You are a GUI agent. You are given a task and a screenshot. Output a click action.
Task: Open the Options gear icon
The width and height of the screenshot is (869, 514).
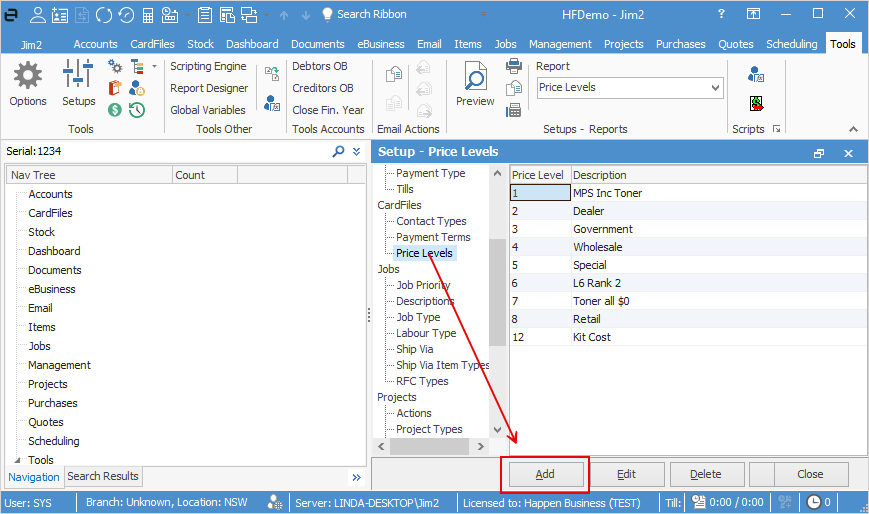coord(27,75)
